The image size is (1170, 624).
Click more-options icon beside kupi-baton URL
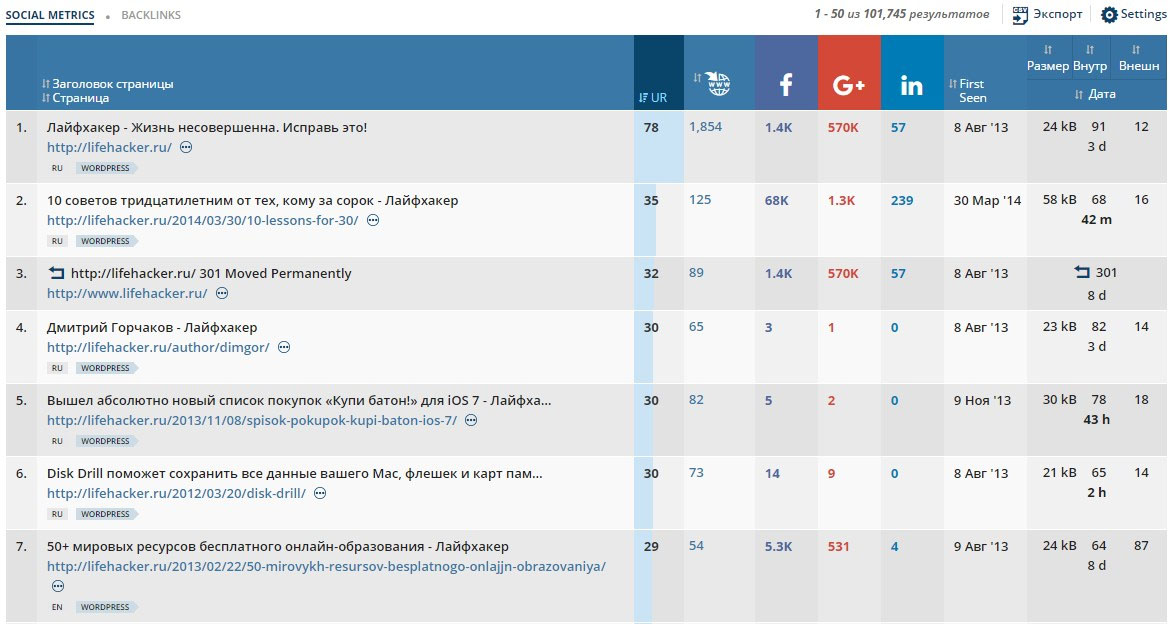(472, 420)
